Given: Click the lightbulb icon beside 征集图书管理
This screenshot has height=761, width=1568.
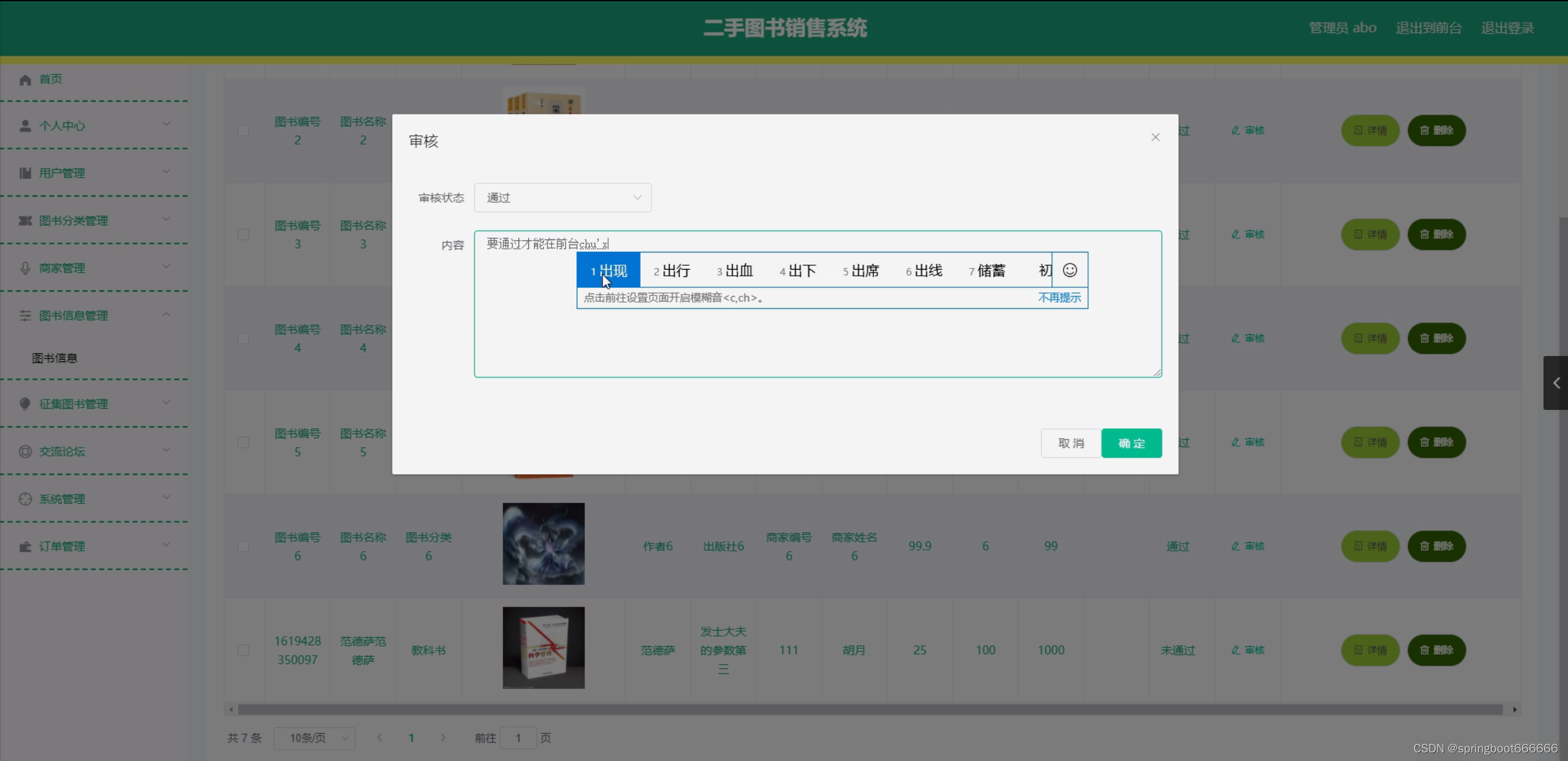Looking at the screenshot, I should (25, 404).
